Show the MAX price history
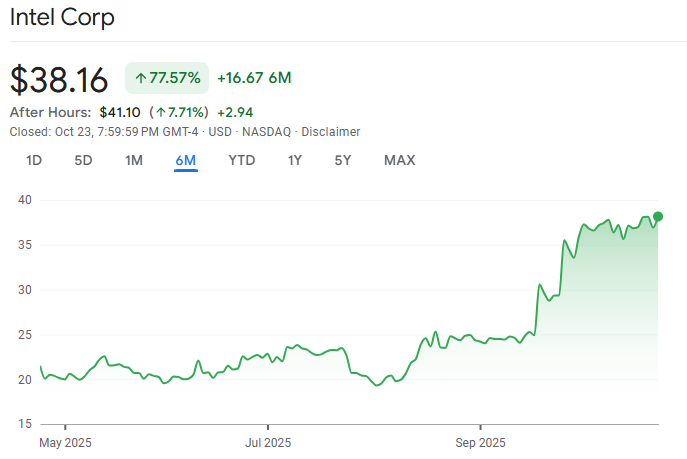The image size is (687, 459). [399, 160]
